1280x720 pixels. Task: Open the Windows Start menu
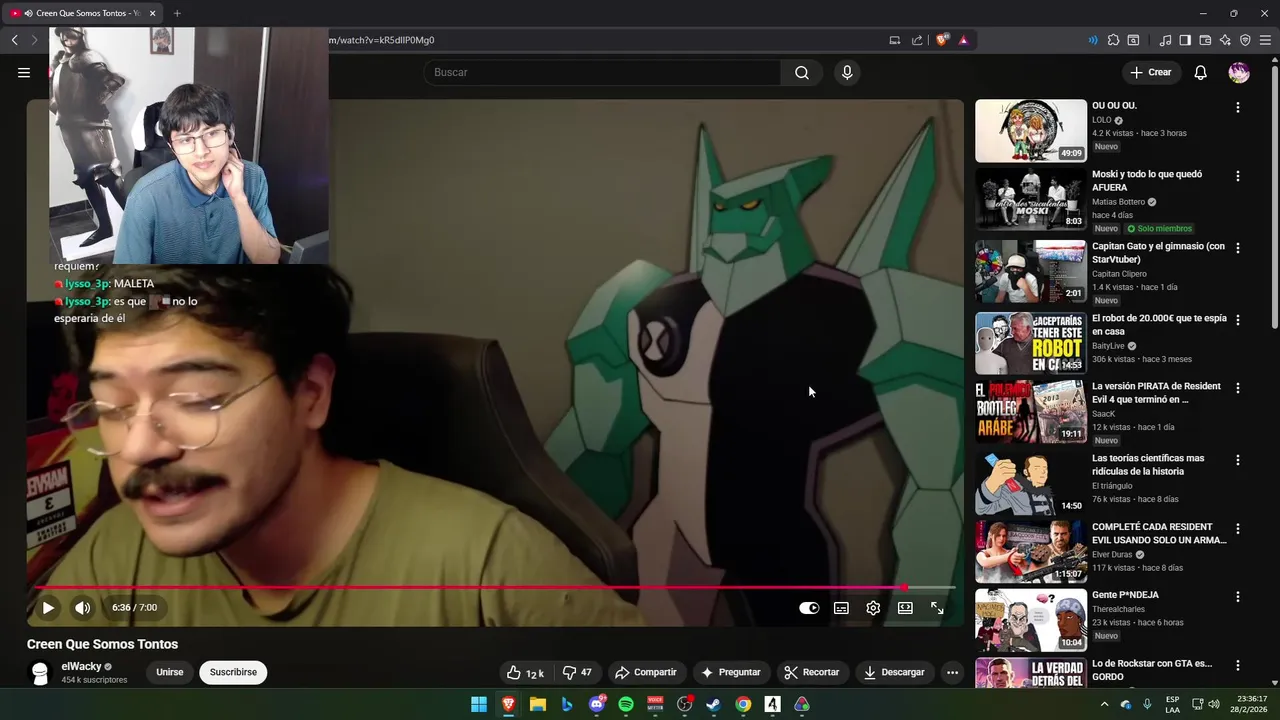click(x=479, y=704)
